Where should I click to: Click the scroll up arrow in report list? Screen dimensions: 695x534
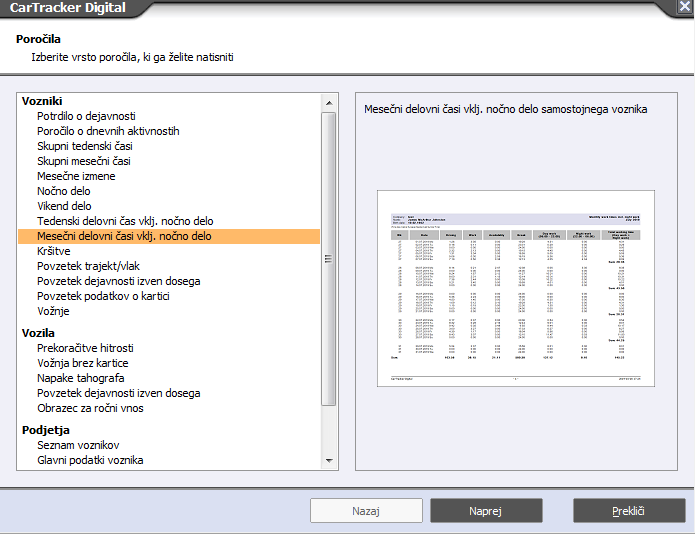(329, 103)
